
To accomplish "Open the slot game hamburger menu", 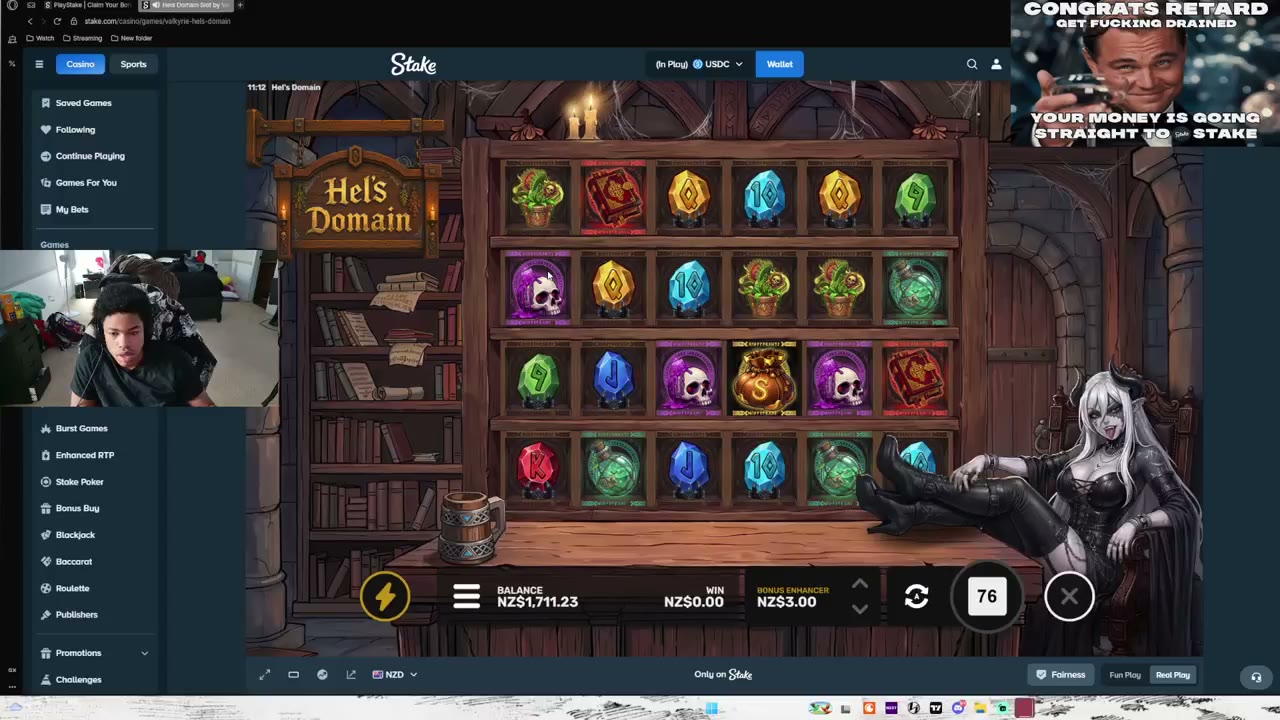I will (x=466, y=597).
